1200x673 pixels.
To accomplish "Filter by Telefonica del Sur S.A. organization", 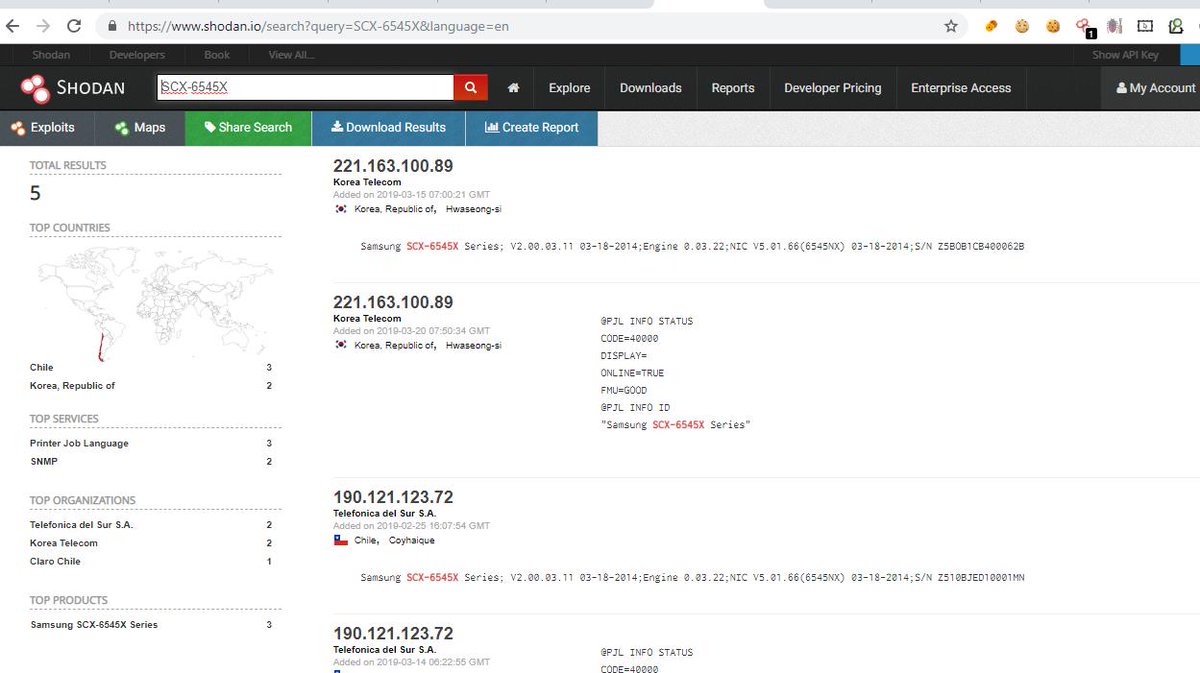I will click(x=81, y=525).
